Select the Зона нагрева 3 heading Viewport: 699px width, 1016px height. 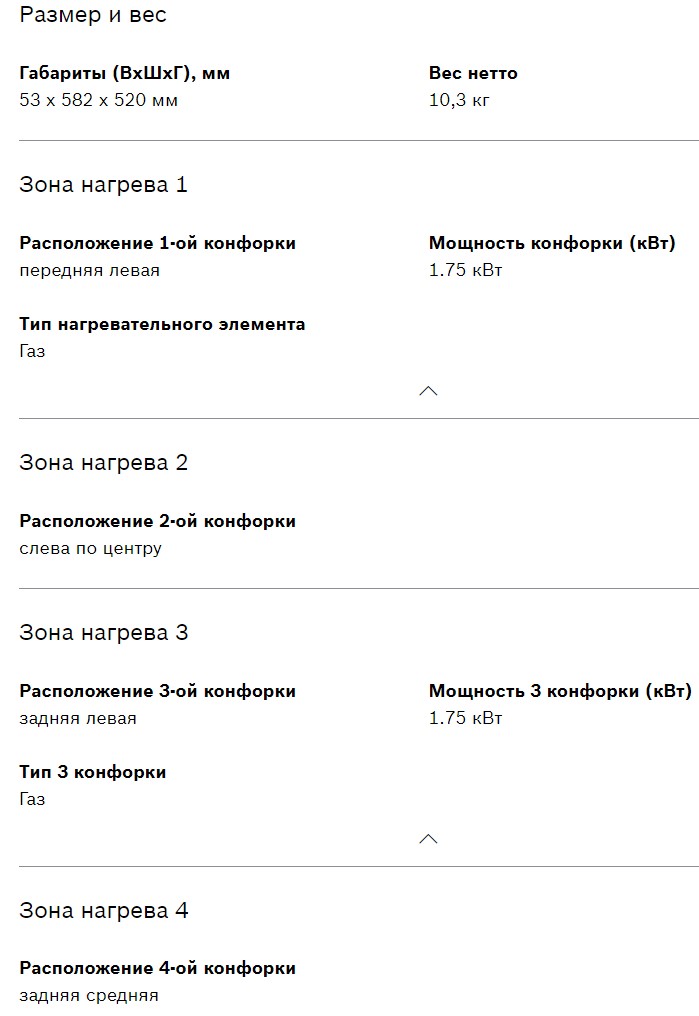click(x=103, y=633)
